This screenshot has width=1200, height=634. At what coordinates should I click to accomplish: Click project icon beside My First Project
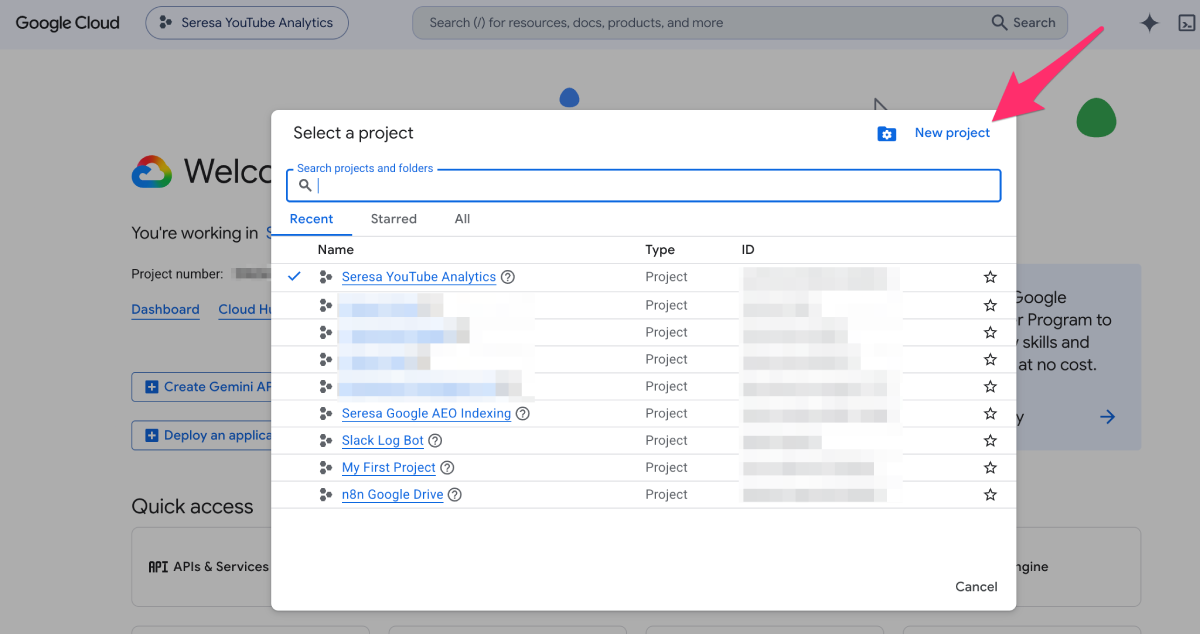tap(325, 467)
